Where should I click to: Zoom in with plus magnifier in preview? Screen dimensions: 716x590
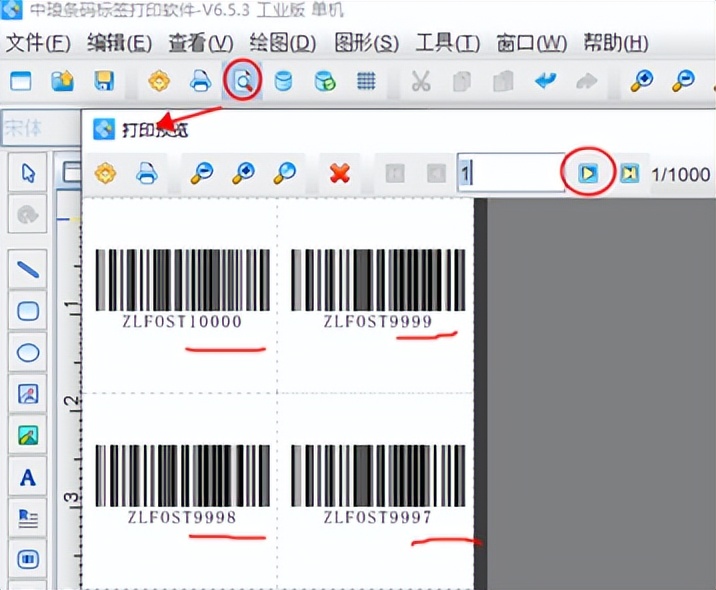[x=243, y=174]
